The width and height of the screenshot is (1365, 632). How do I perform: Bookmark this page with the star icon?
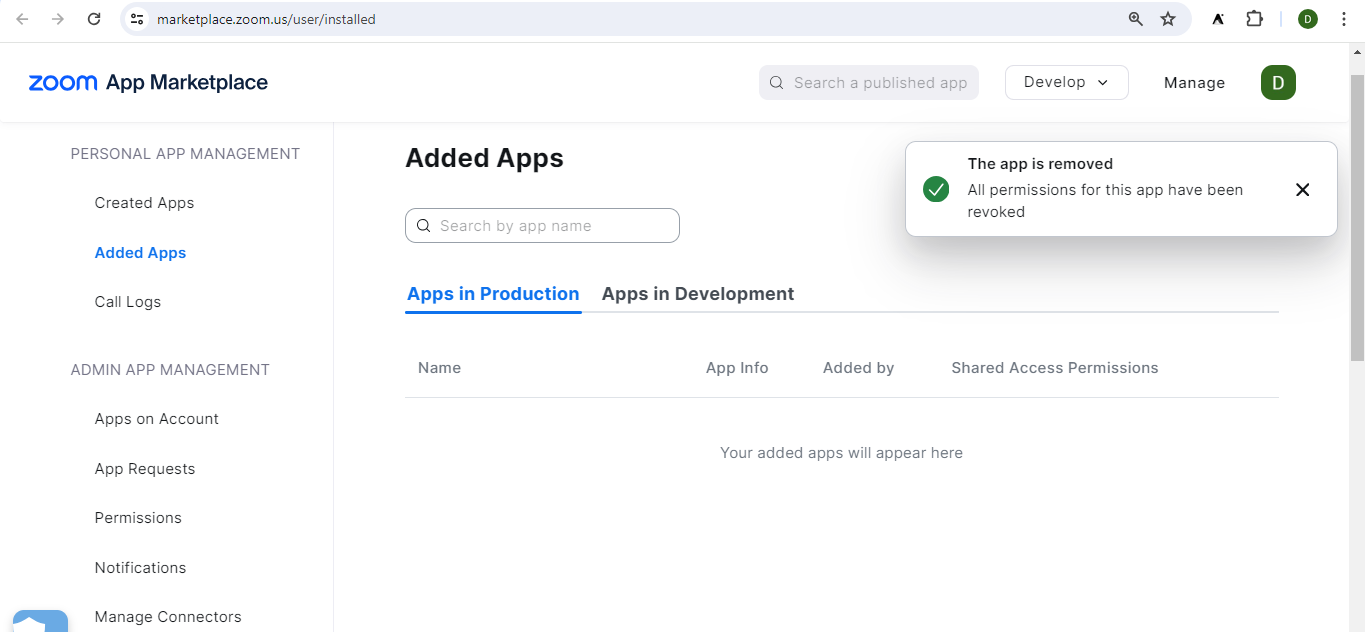pyautogui.click(x=1167, y=19)
